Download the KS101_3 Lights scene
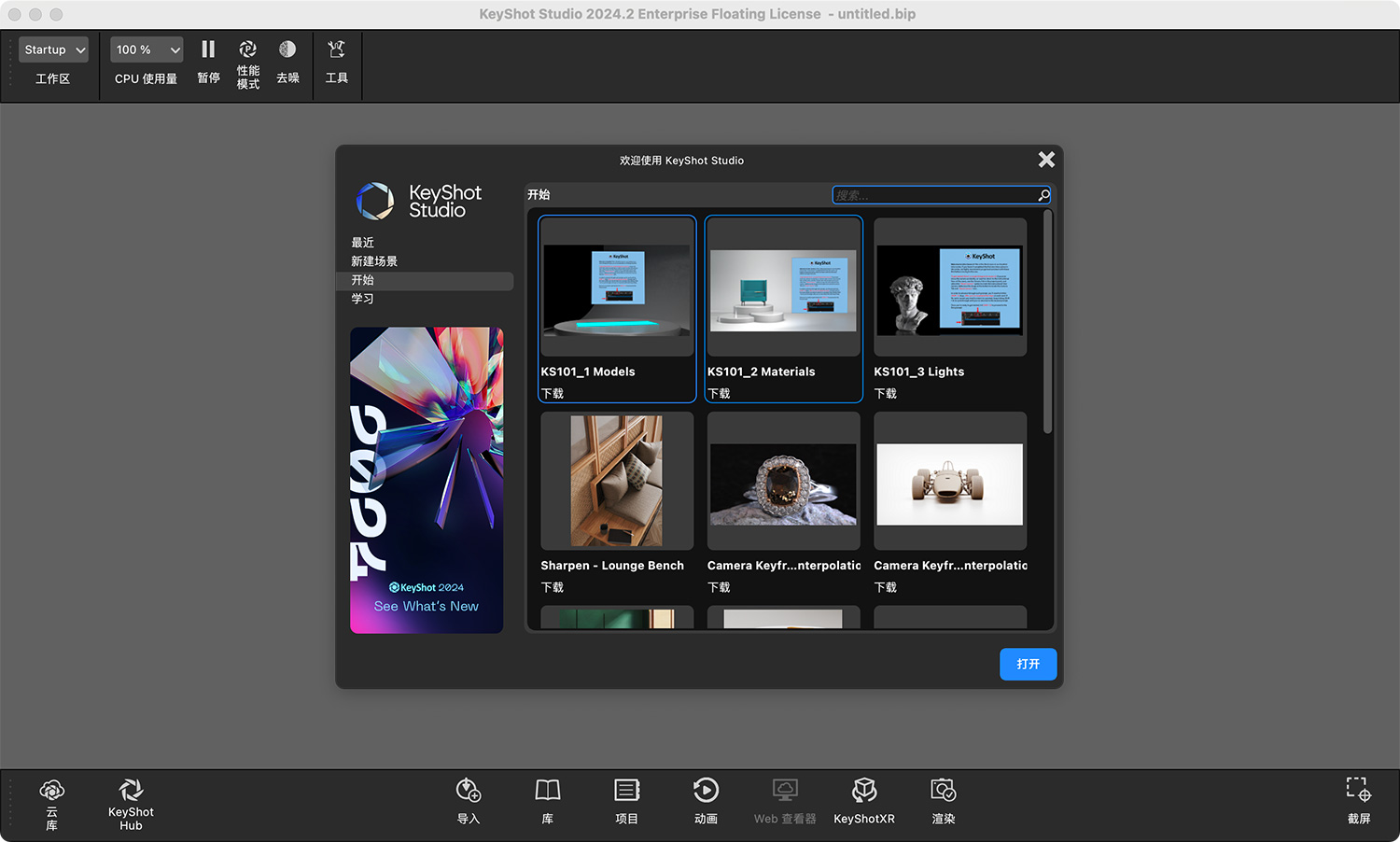 tap(884, 393)
